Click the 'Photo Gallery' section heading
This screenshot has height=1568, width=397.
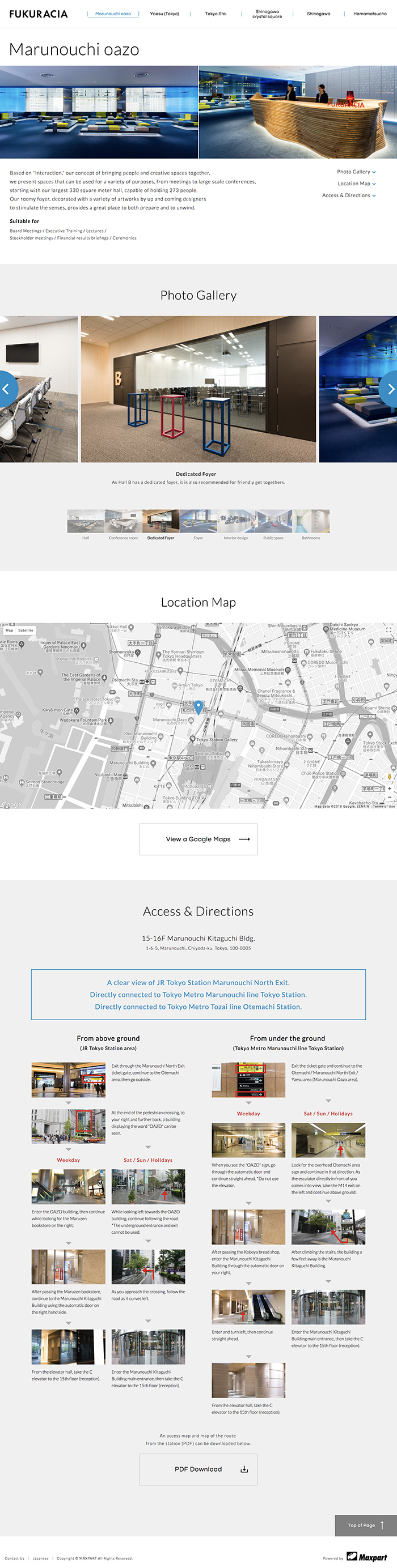(198, 295)
